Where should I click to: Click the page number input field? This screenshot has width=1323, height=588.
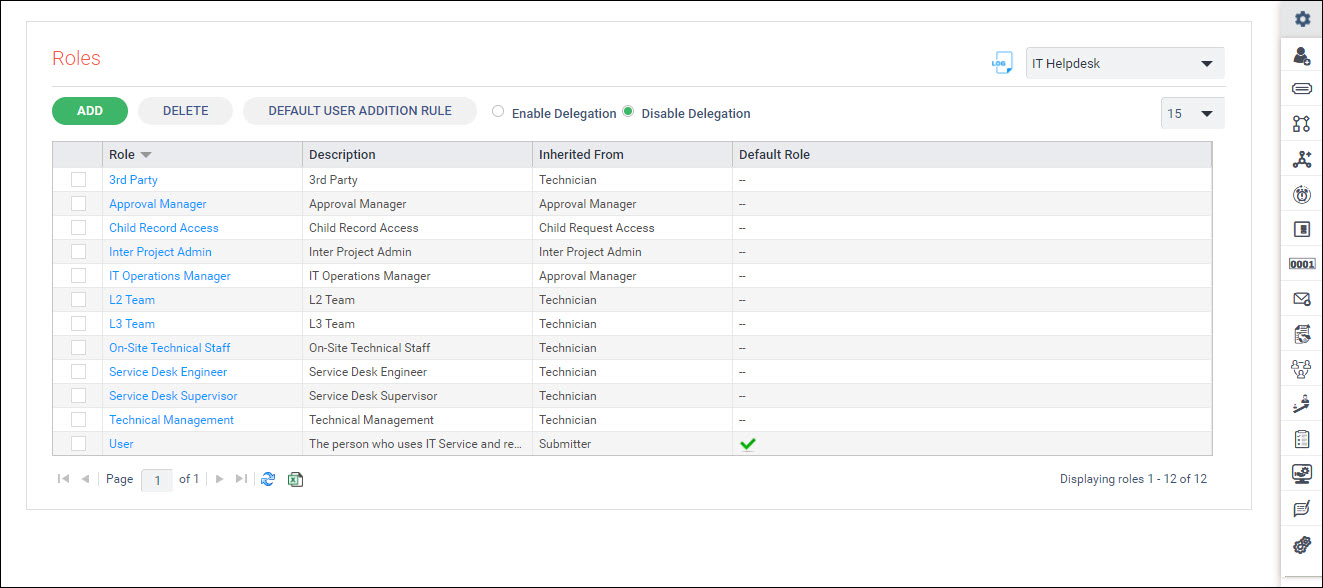tap(157, 480)
